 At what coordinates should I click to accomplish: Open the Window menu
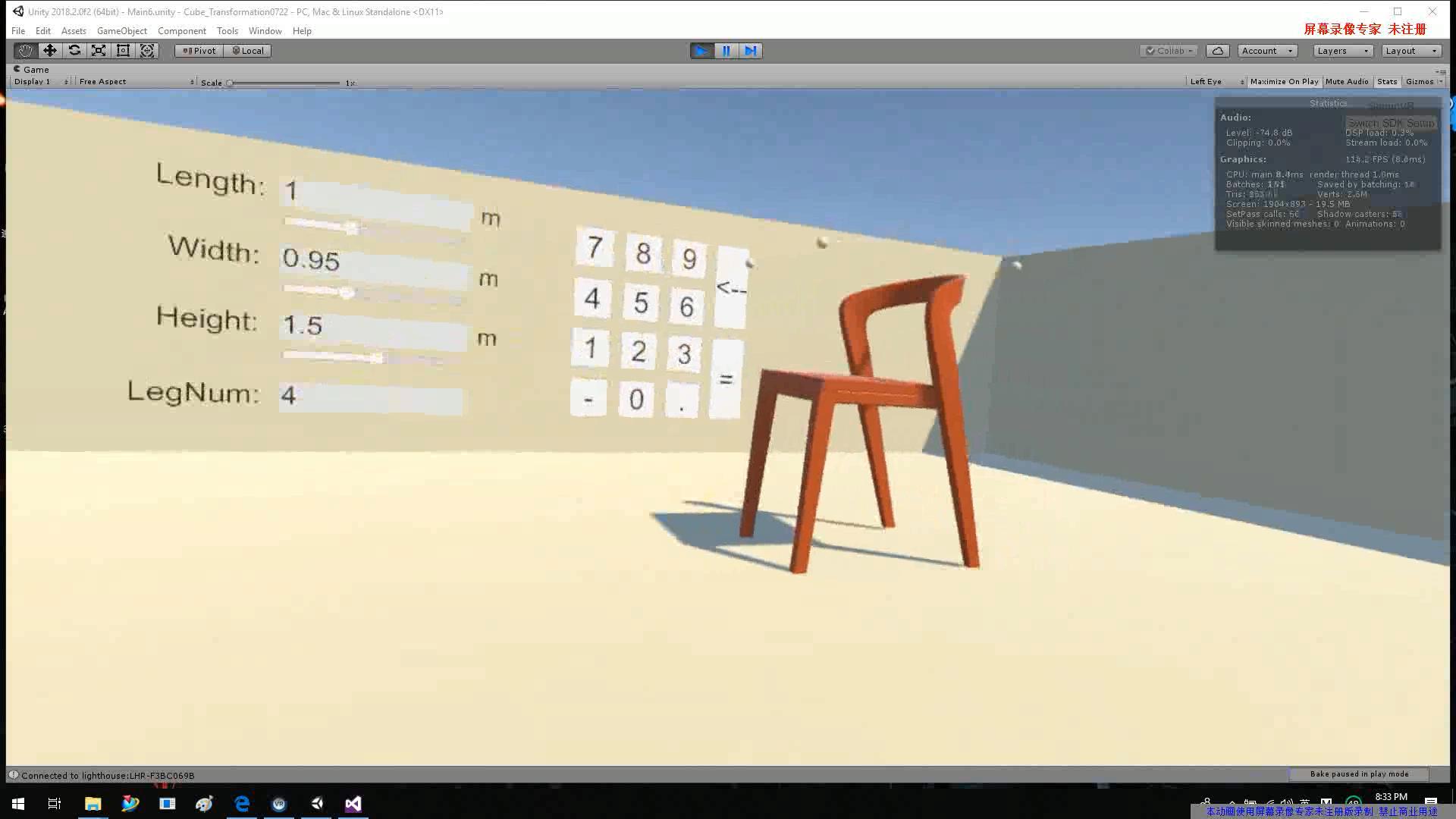[x=265, y=31]
